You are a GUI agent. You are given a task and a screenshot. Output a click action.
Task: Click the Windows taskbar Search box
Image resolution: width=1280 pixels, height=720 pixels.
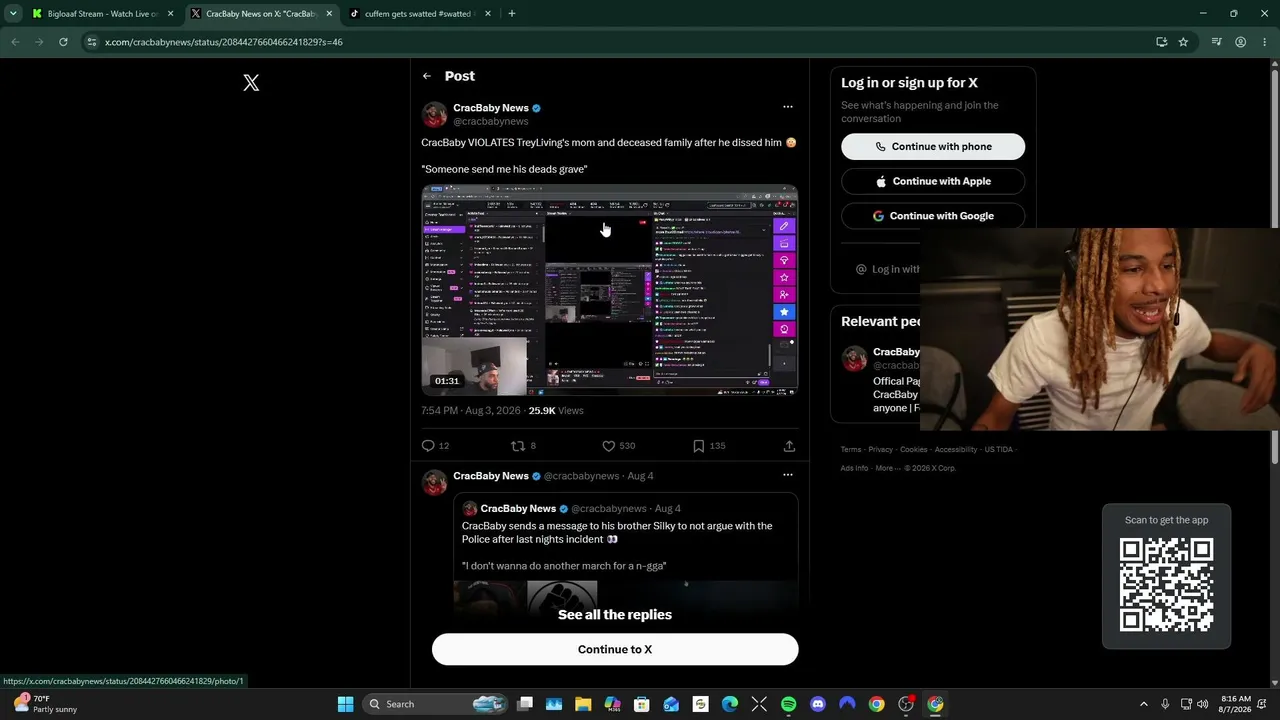pos(433,704)
